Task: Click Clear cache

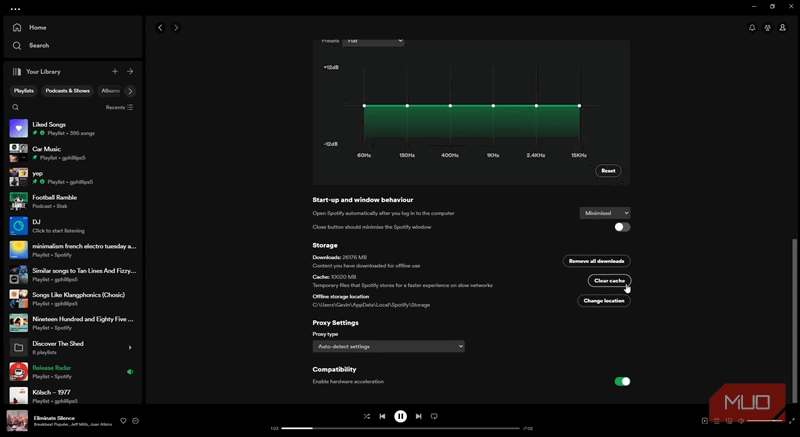Action: 609,280
